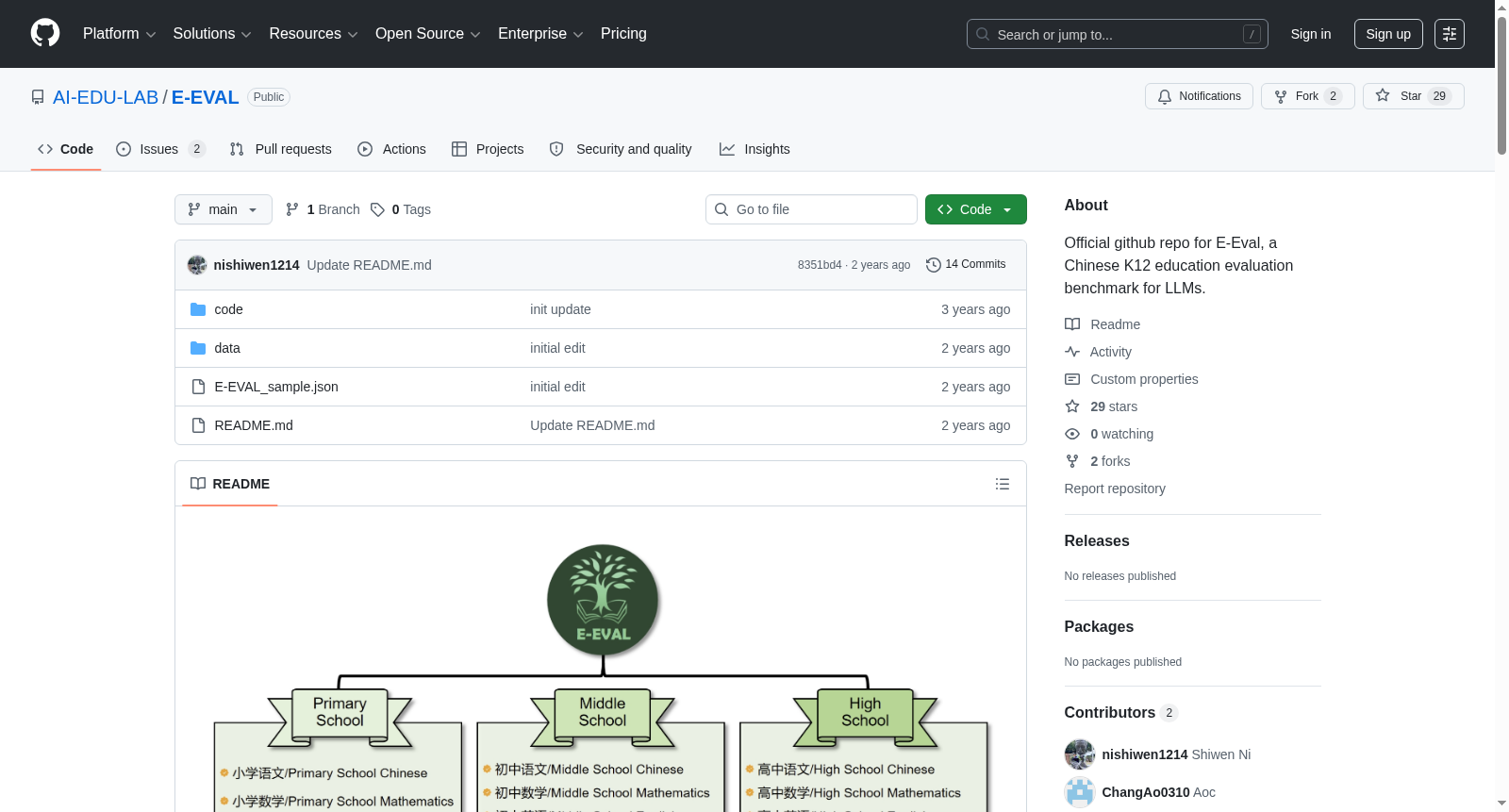The image size is (1509, 812).
Task: View the Insights tab
Action: coord(754,149)
